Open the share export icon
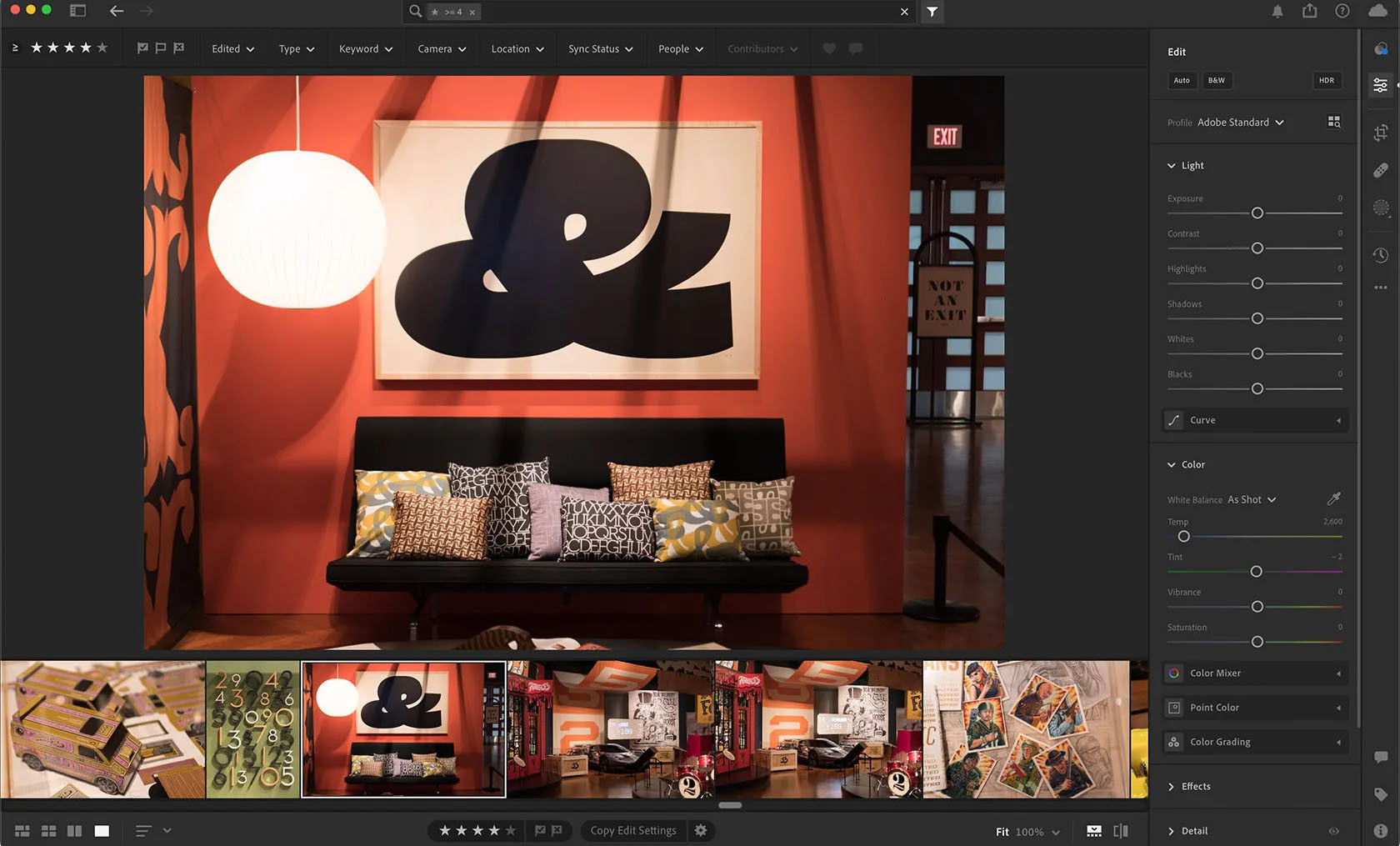The width and height of the screenshot is (1400, 846). coord(1310,11)
